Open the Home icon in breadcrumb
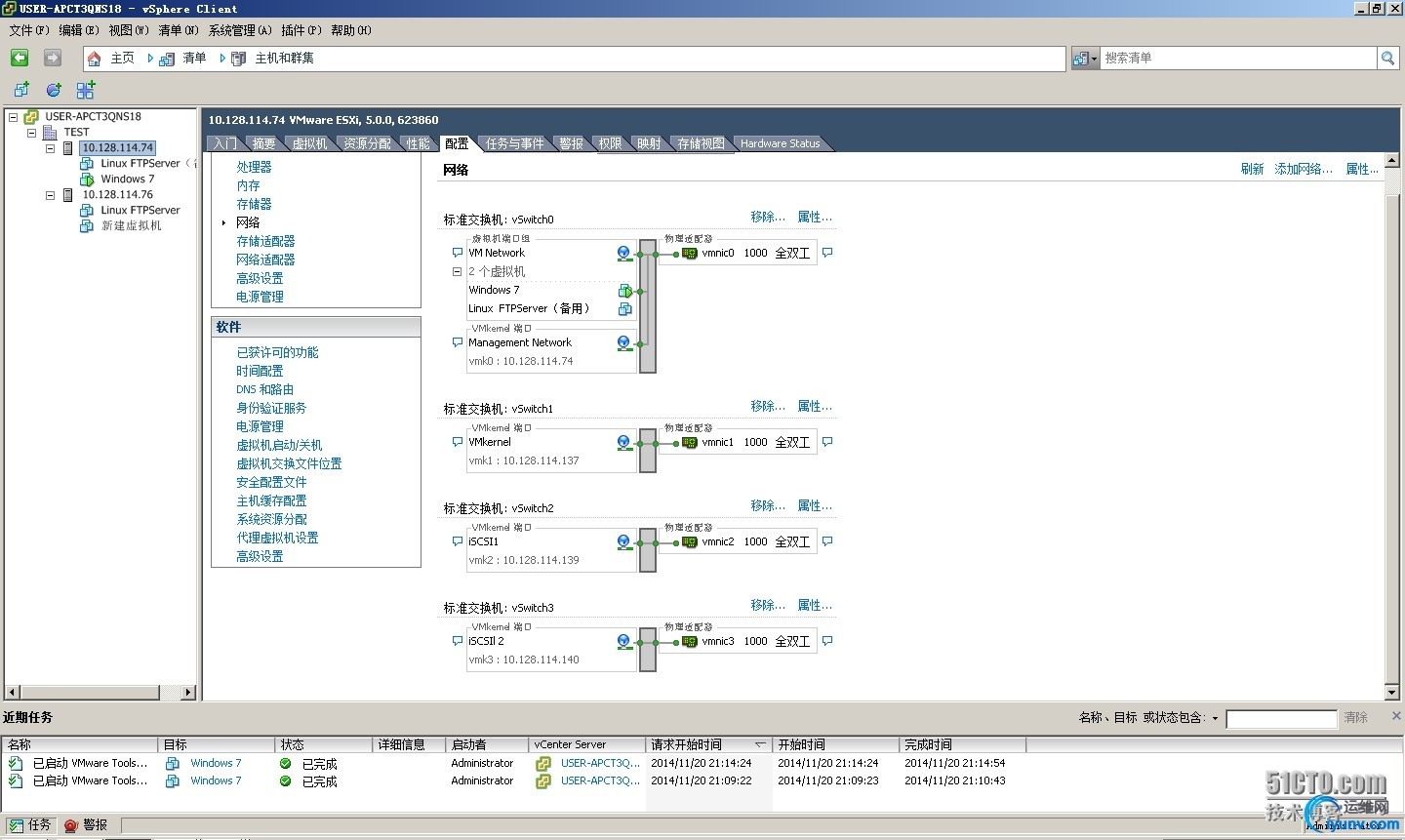Image resolution: width=1405 pixels, height=840 pixels. coord(95,59)
